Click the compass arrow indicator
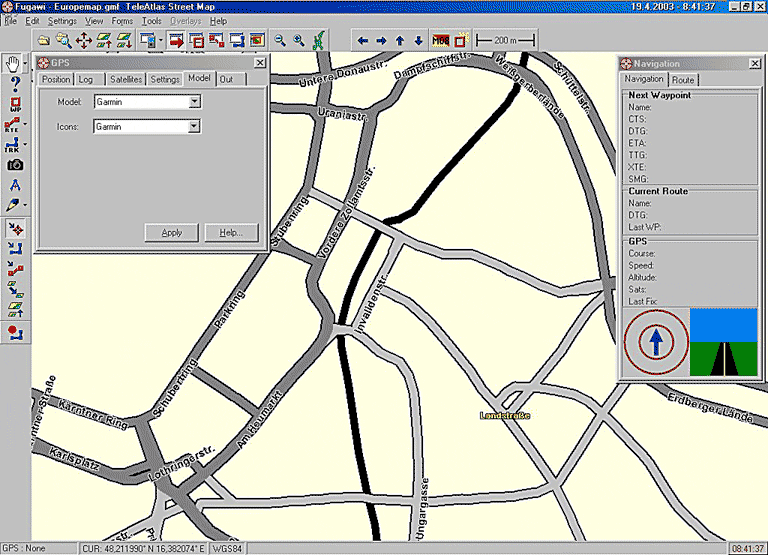This screenshot has width=768, height=555. click(x=655, y=342)
